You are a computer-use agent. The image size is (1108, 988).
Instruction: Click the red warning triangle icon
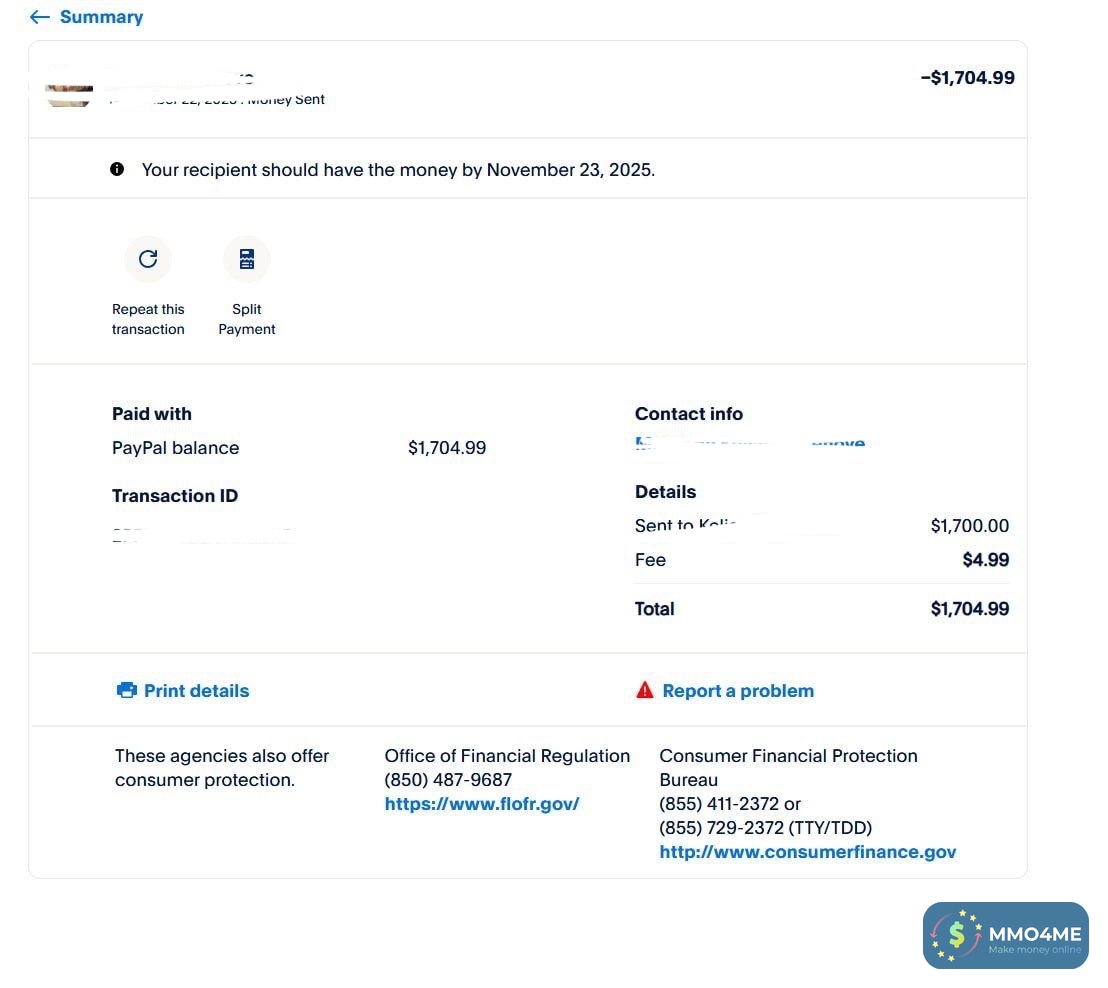(645, 690)
